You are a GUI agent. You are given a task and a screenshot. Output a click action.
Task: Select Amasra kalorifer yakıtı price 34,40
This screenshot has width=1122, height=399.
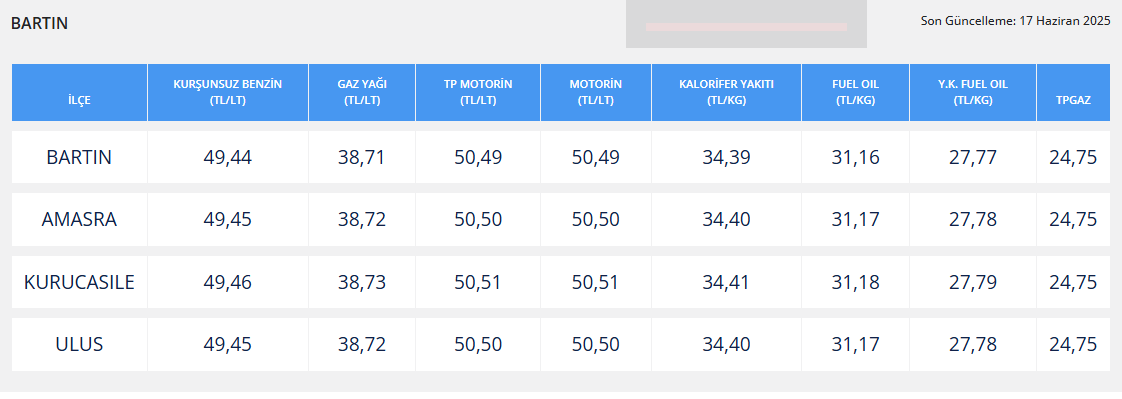click(x=726, y=220)
